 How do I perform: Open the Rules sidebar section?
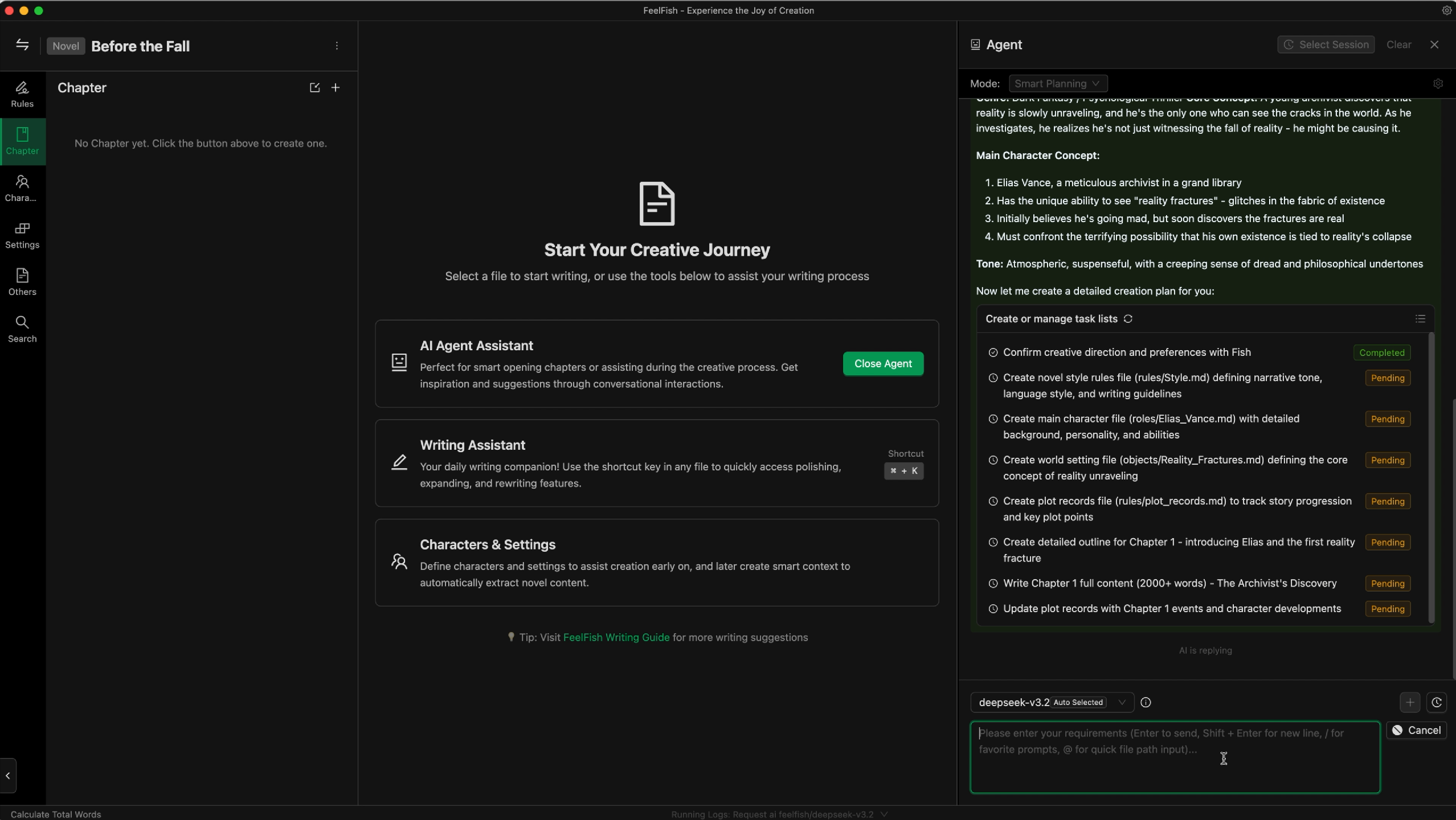click(x=22, y=94)
